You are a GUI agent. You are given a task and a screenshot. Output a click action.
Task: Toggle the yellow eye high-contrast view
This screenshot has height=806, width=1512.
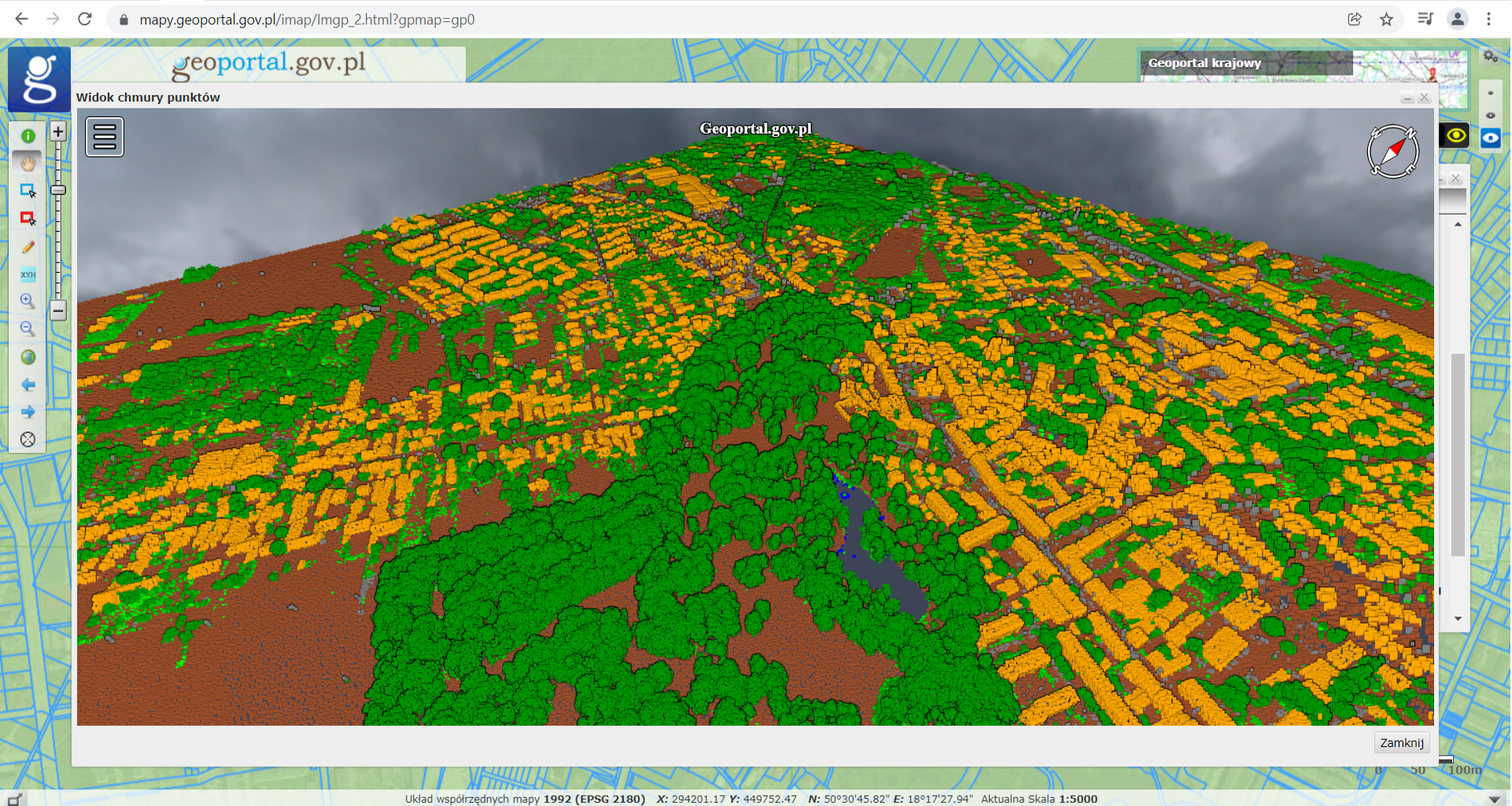click(x=1455, y=135)
